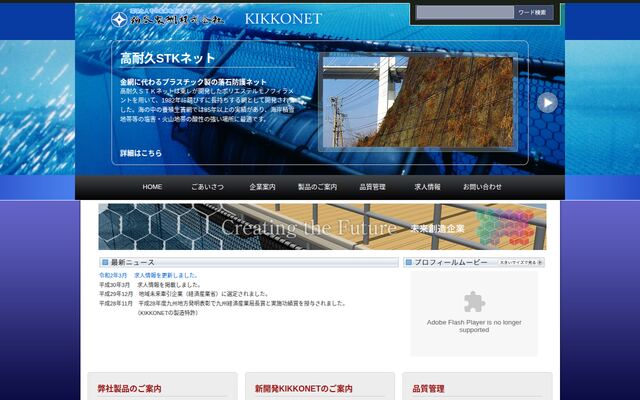Click the プロフィールムービー section square icon

tap(409, 262)
